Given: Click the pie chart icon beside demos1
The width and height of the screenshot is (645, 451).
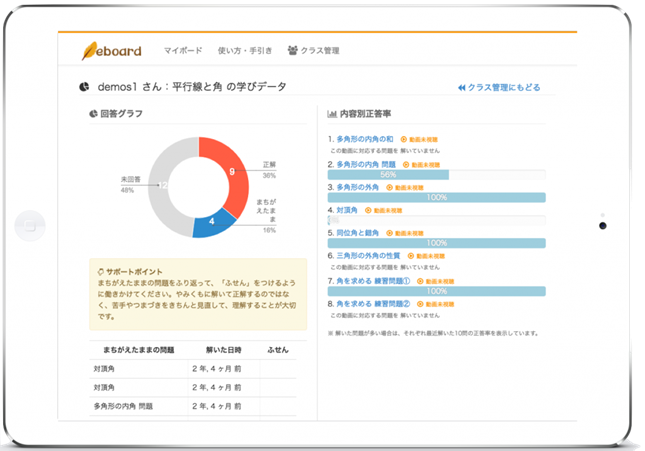Looking at the screenshot, I should click(x=86, y=87).
